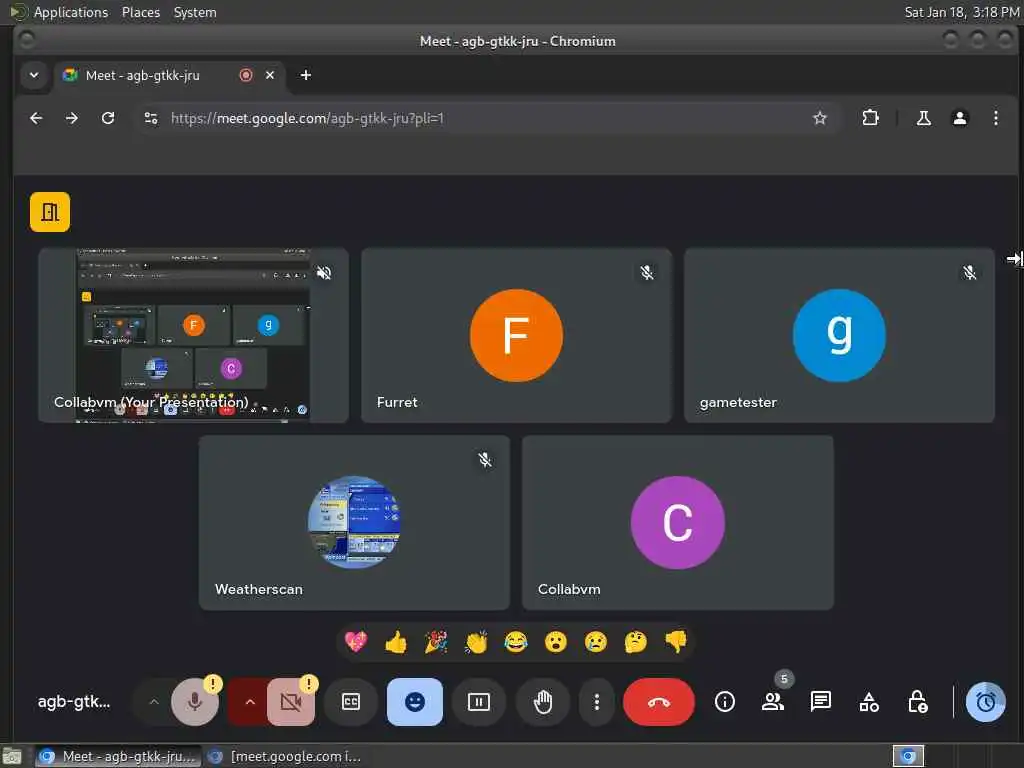Send the thumbs up reaction
This screenshot has width=1024, height=768.
[396, 642]
